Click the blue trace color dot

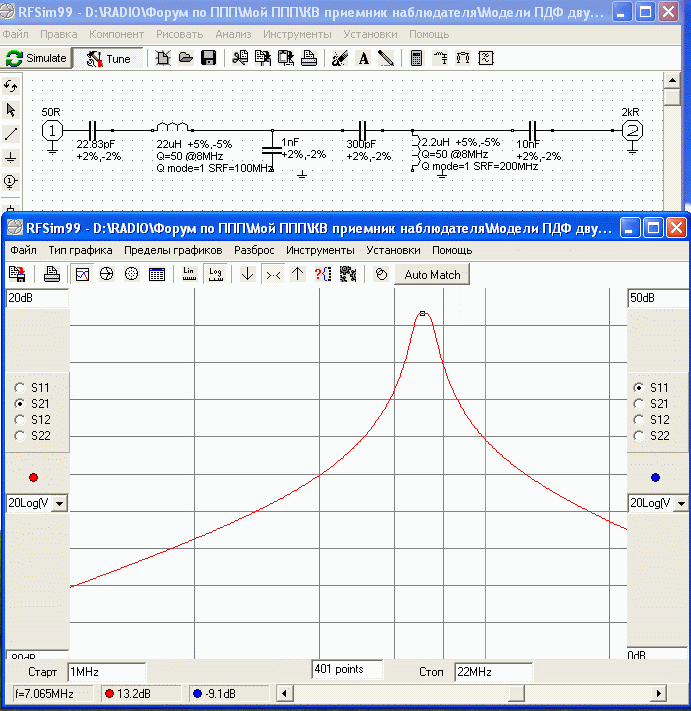(x=655, y=477)
